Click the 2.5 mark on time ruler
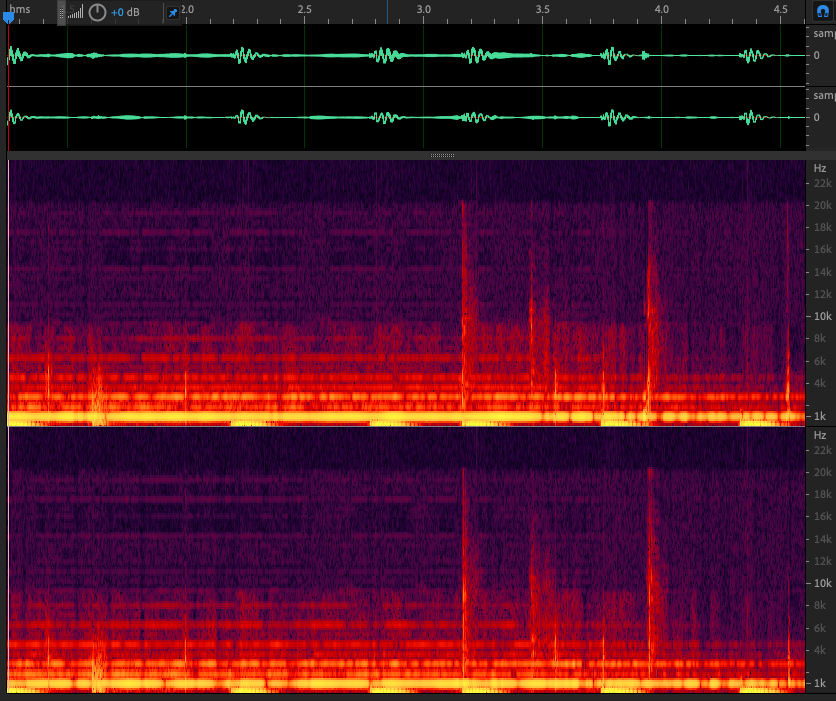836x701 pixels. point(305,9)
